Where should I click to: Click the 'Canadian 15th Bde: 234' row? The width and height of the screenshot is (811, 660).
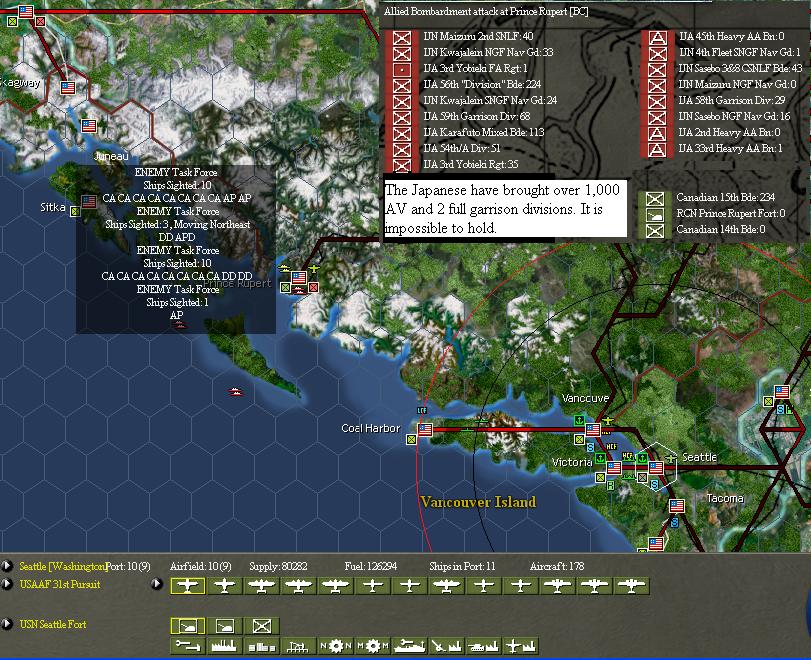pos(710,197)
